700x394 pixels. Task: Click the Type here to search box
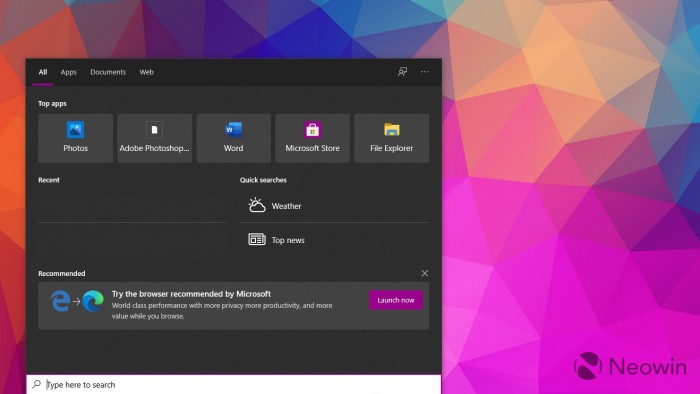[x=233, y=384]
